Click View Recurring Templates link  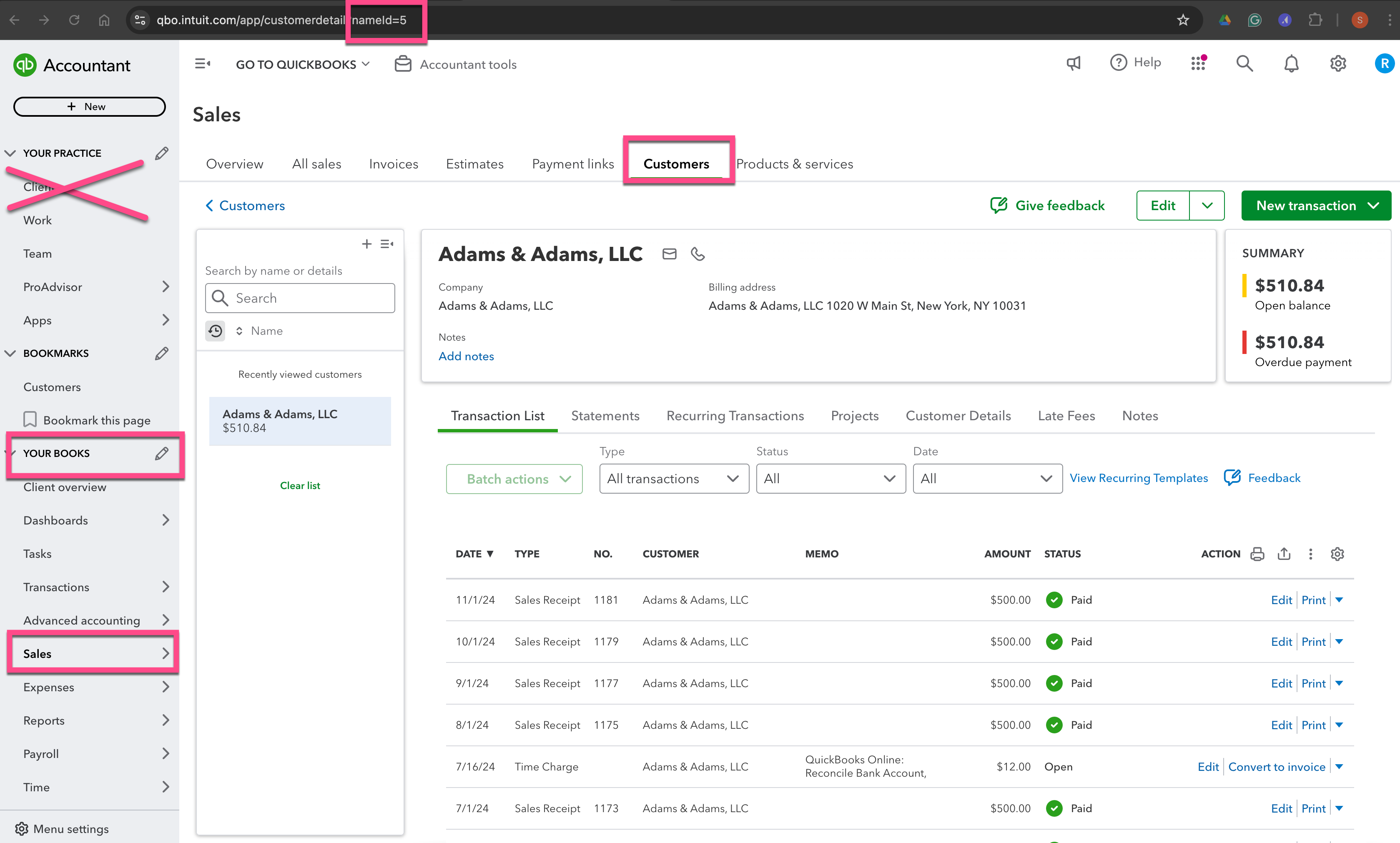pos(1139,478)
